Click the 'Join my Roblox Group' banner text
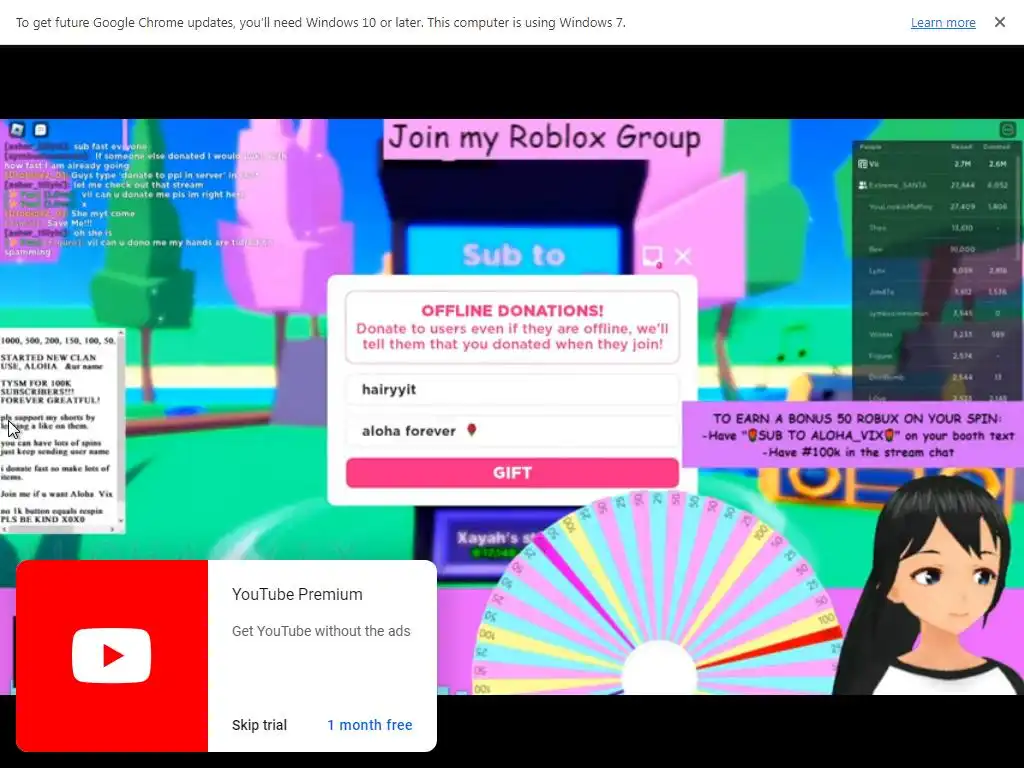 tap(544, 138)
